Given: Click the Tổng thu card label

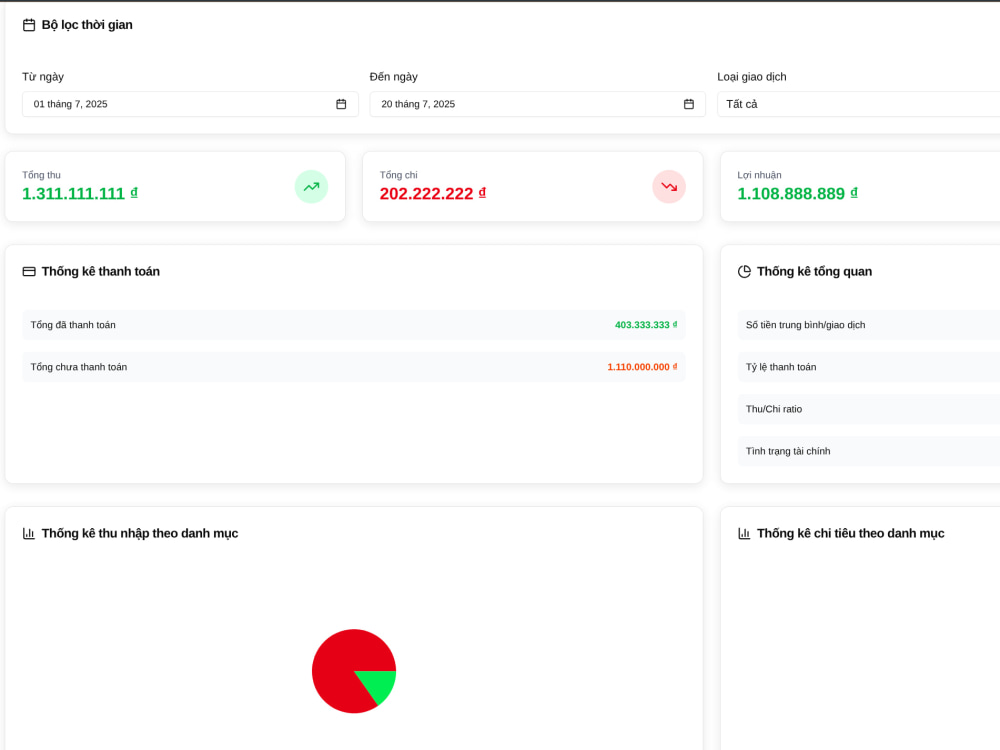Looking at the screenshot, I should [41, 175].
